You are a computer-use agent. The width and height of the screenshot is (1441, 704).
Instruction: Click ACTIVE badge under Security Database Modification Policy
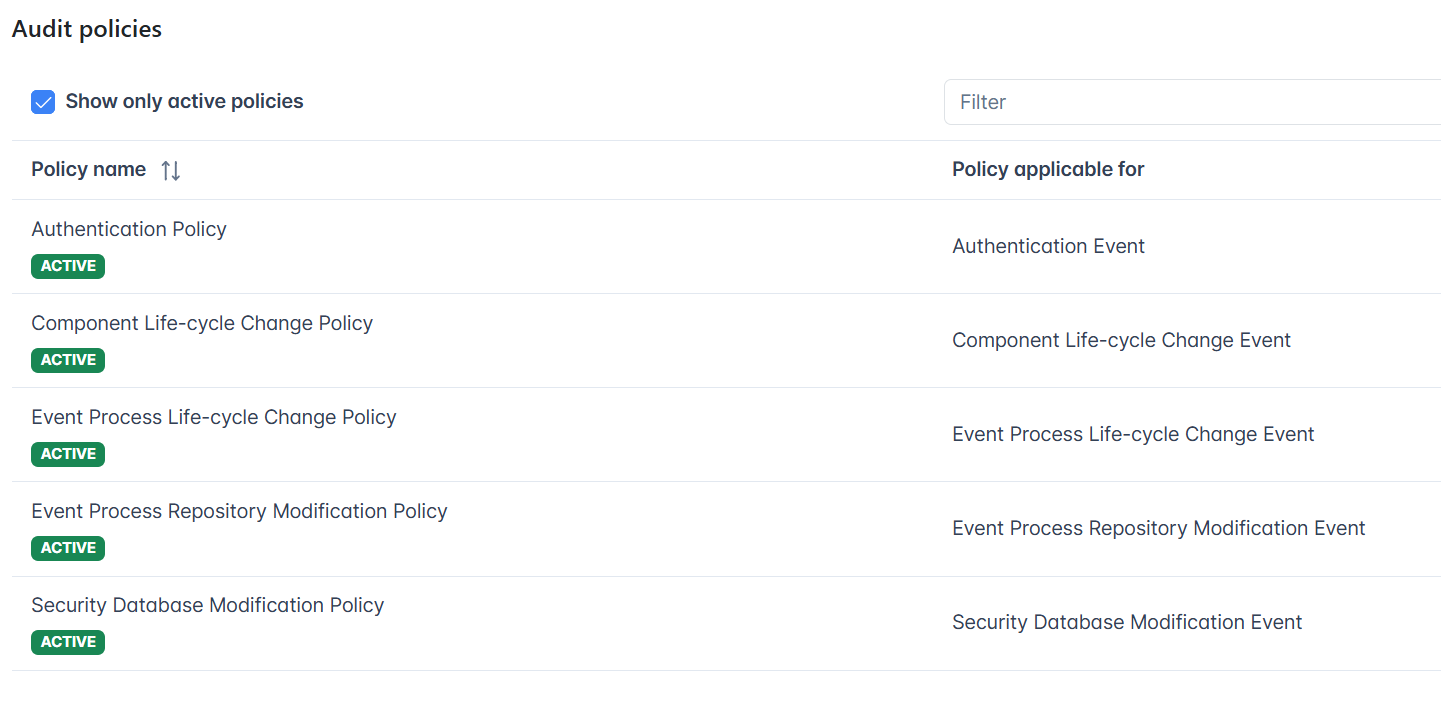pos(68,642)
